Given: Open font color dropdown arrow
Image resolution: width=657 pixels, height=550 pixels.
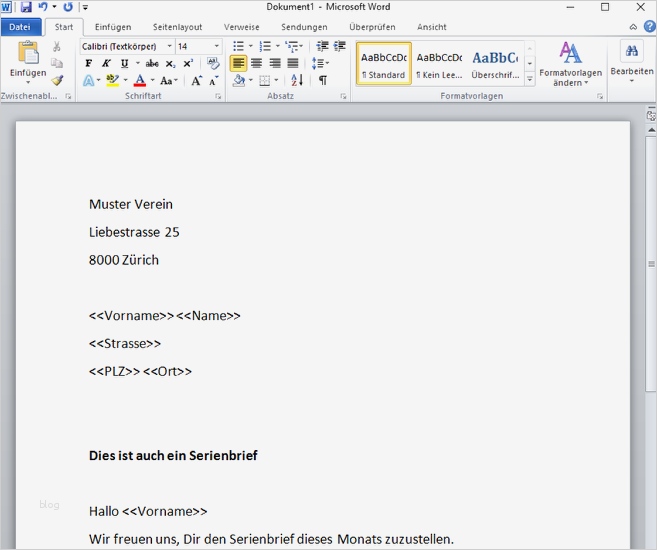Looking at the screenshot, I should pos(152,80).
